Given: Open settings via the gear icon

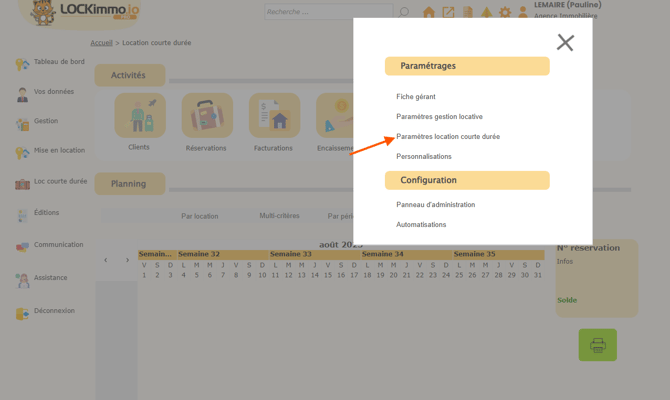Looking at the screenshot, I should point(505,12).
